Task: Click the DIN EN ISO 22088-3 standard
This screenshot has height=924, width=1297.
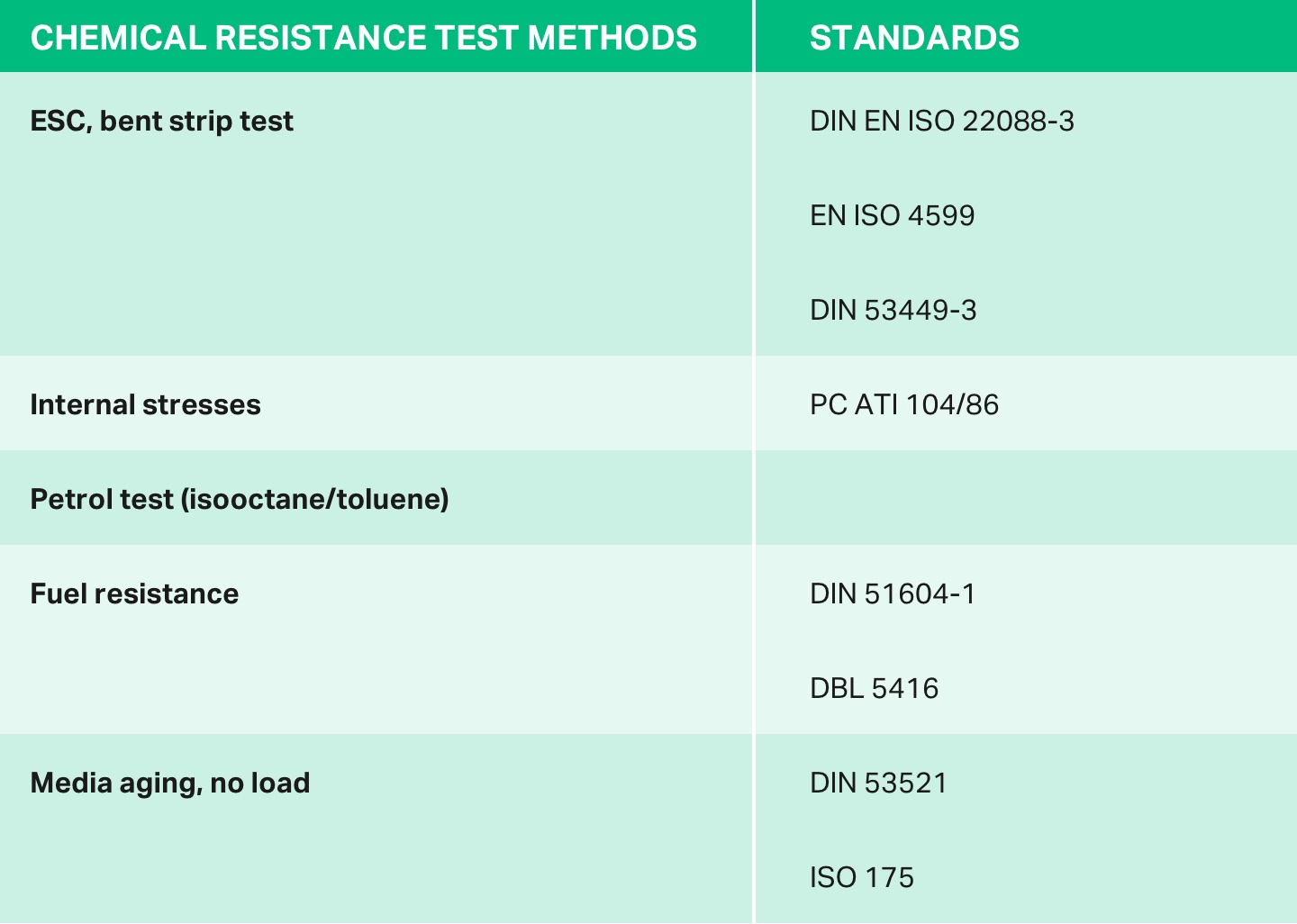Action: tap(941, 122)
